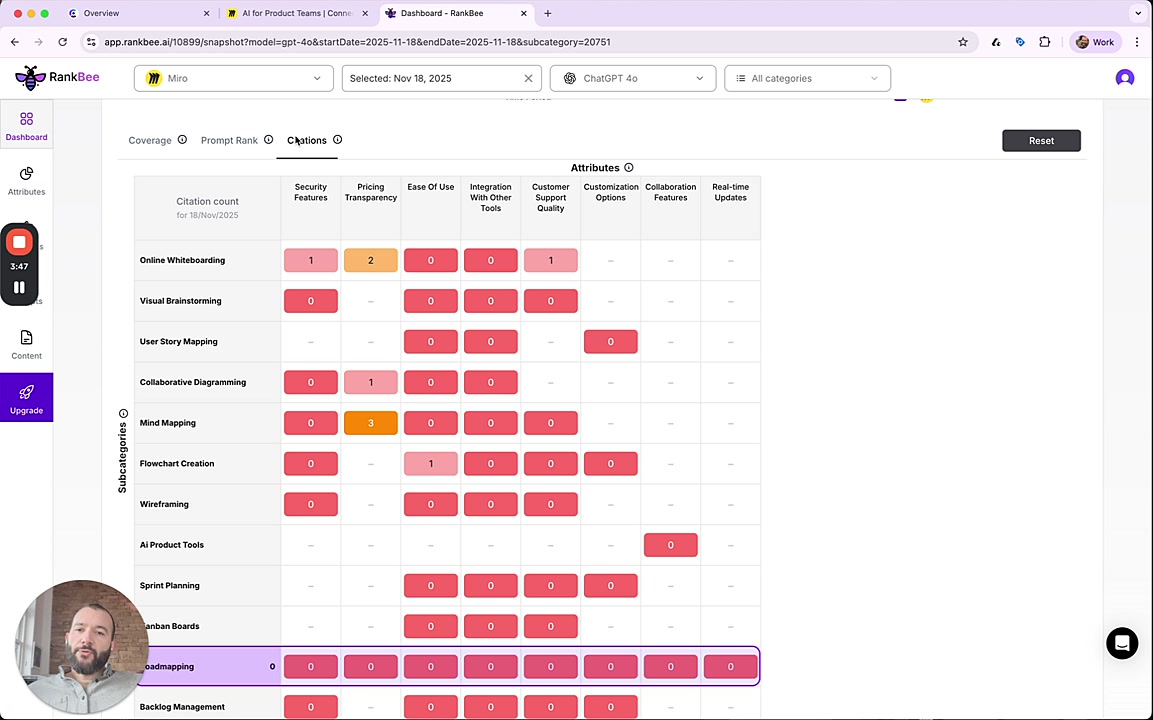This screenshot has height=720, width=1153.
Task: Bookmark this page with the star icon
Action: [963, 42]
